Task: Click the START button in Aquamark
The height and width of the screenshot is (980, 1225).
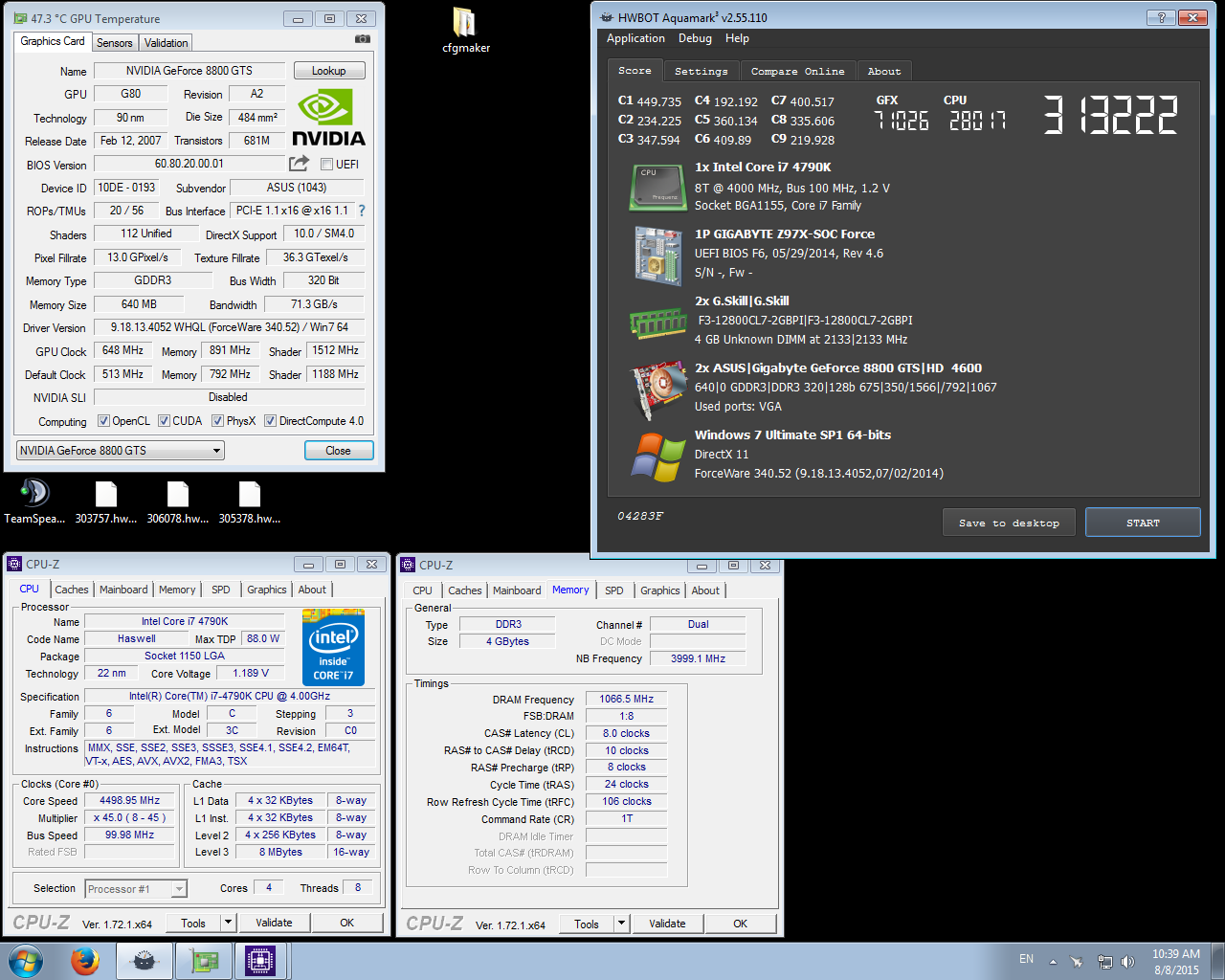Action: click(1143, 523)
